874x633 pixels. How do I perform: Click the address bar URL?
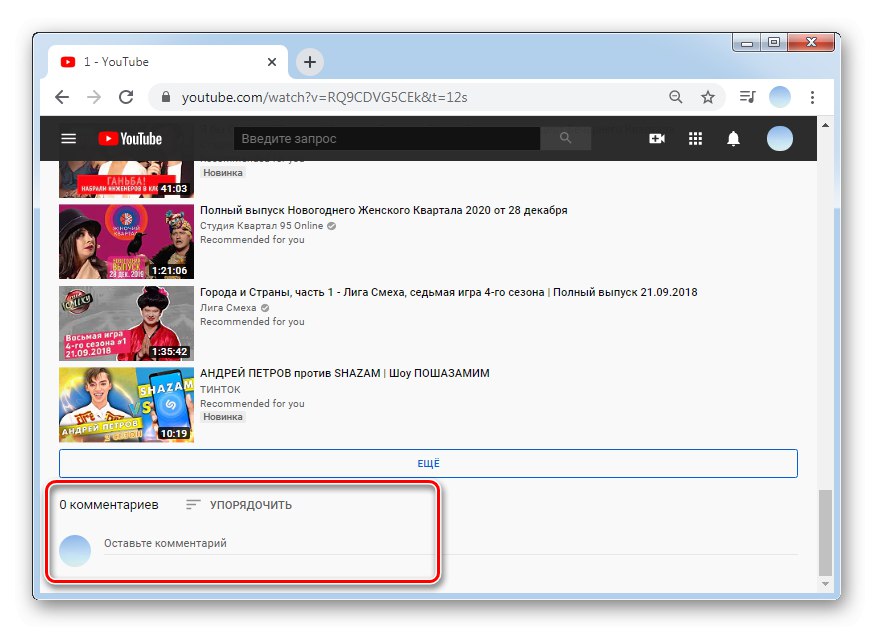click(324, 97)
